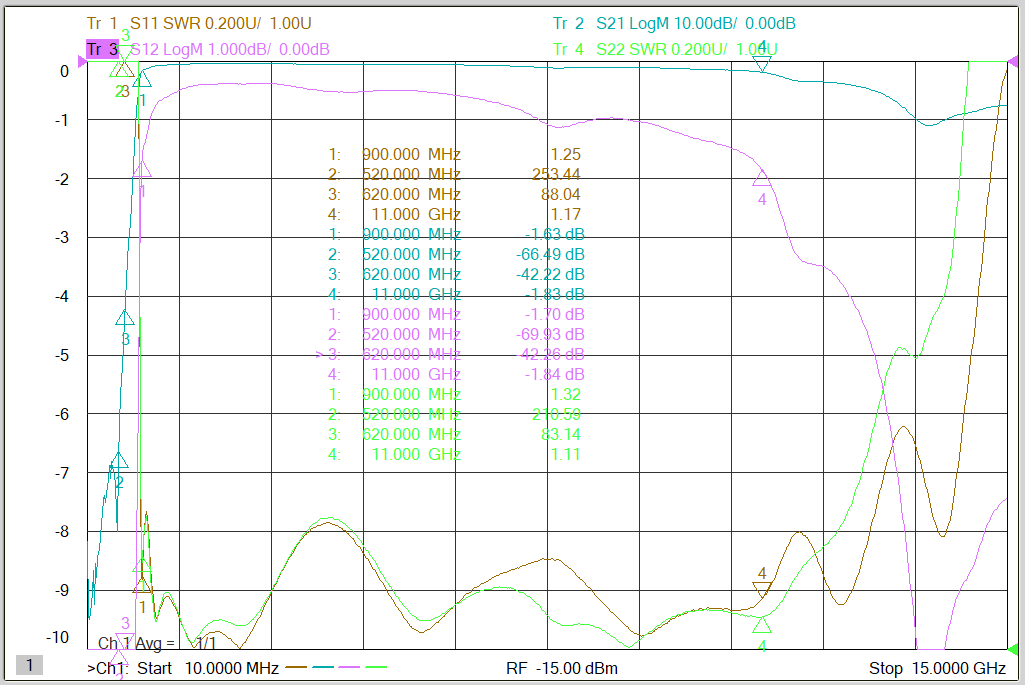The image size is (1025, 685).
Task: Click marker readout 900.000 MHz -1.63 dB
Action: pos(456,234)
